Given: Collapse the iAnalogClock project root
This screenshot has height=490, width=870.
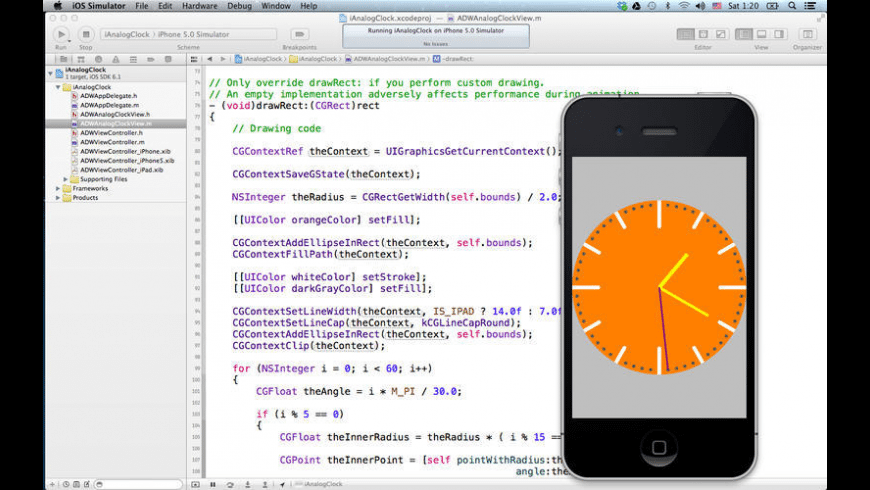Looking at the screenshot, I should click(50, 73).
